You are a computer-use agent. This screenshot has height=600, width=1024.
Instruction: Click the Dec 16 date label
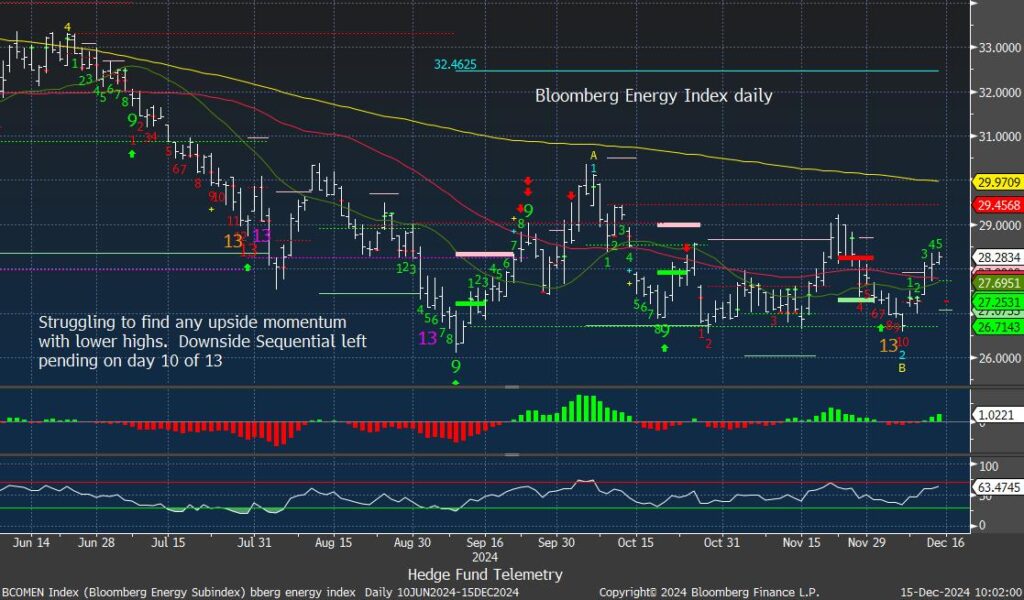(944, 543)
